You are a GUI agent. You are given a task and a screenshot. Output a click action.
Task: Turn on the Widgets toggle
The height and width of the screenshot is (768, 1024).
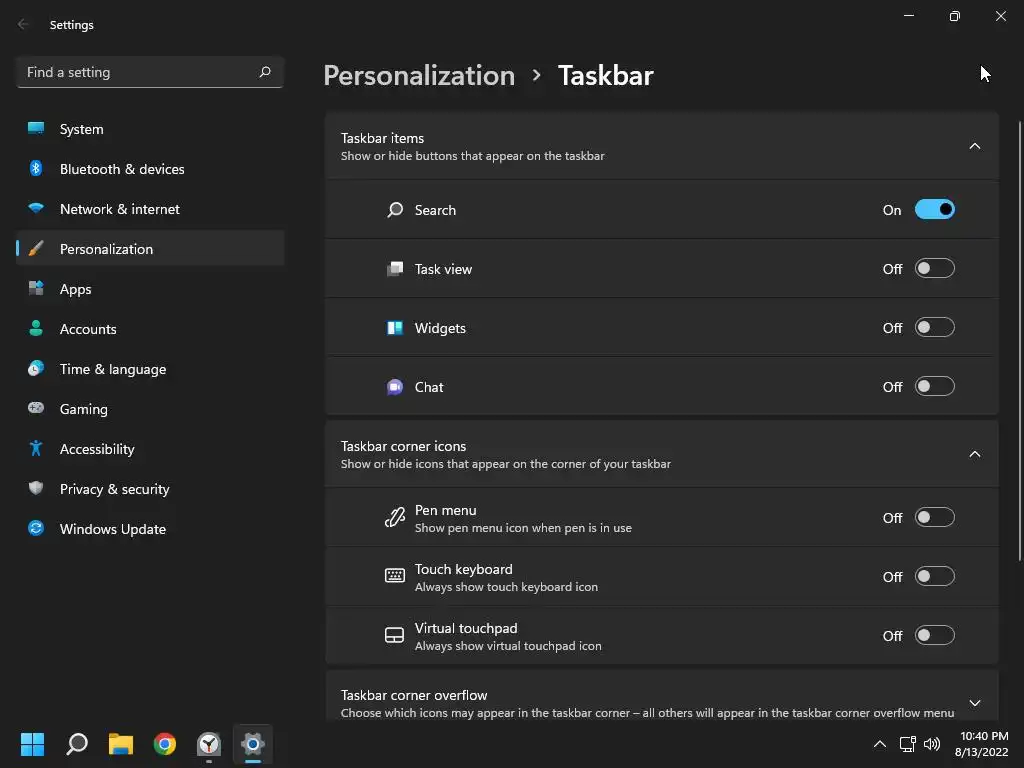[934, 328]
